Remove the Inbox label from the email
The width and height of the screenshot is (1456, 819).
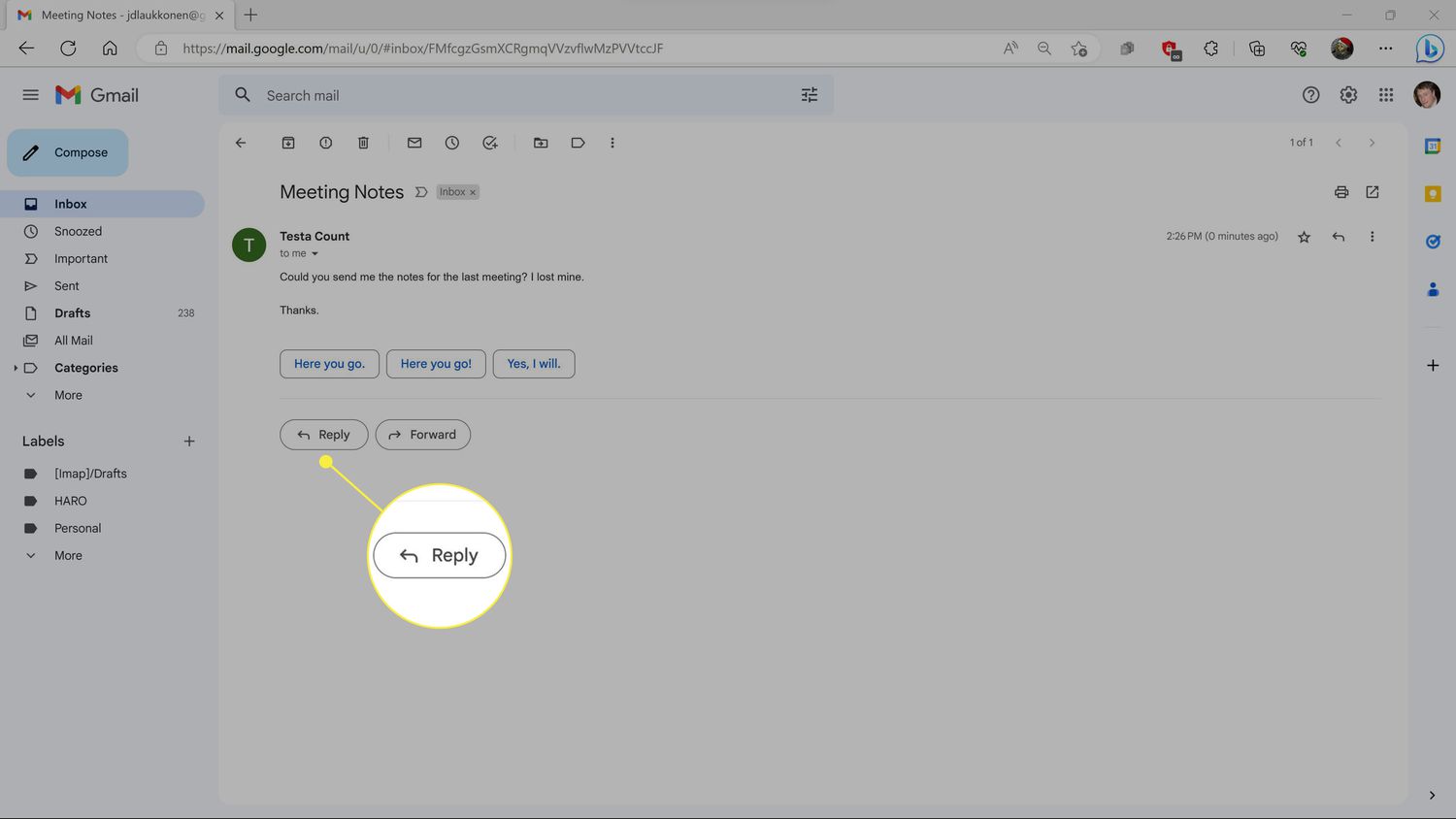pyautogui.click(x=473, y=192)
